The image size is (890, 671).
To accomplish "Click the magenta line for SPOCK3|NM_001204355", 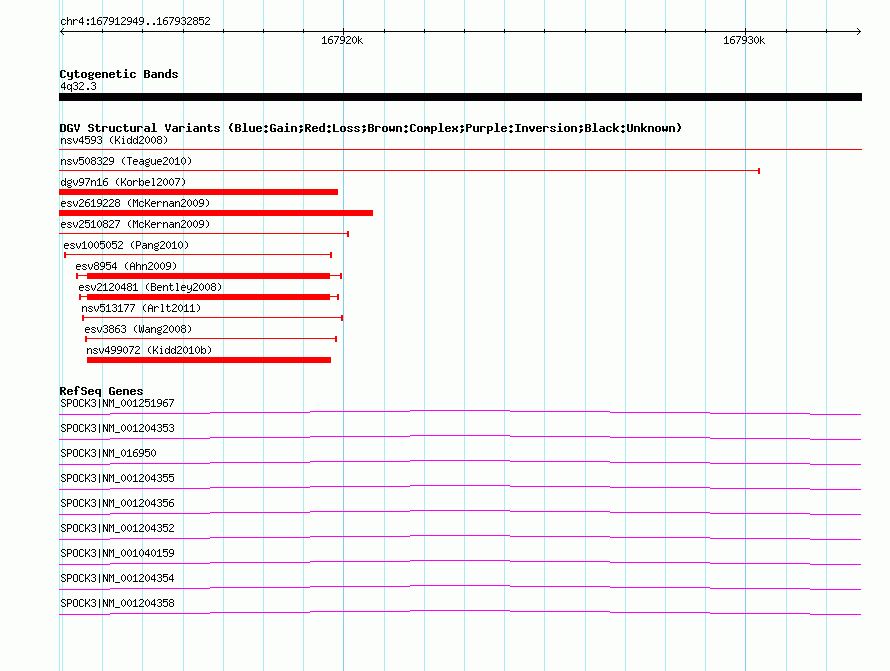I will point(460,487).
